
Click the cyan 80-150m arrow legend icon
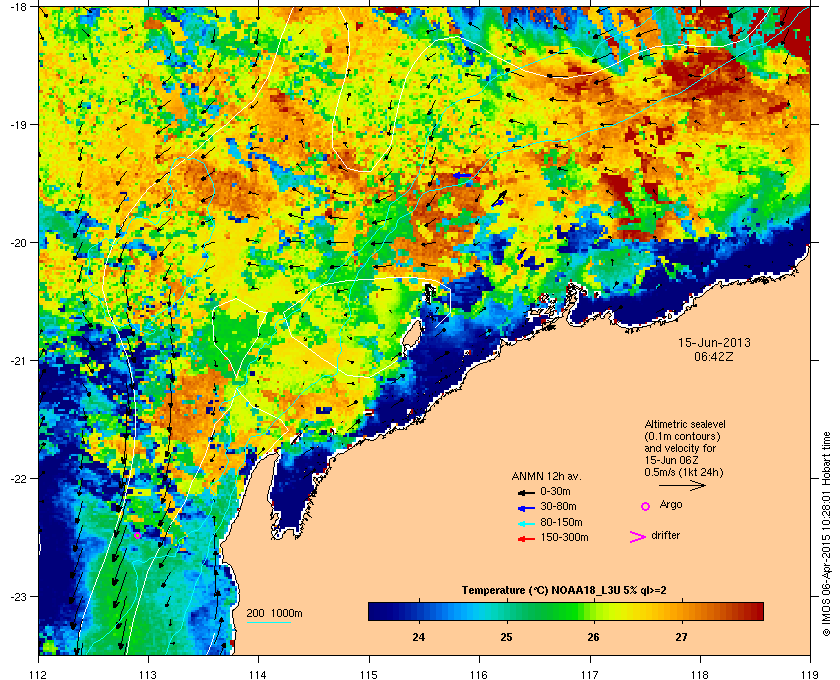(x=526, y=523)
